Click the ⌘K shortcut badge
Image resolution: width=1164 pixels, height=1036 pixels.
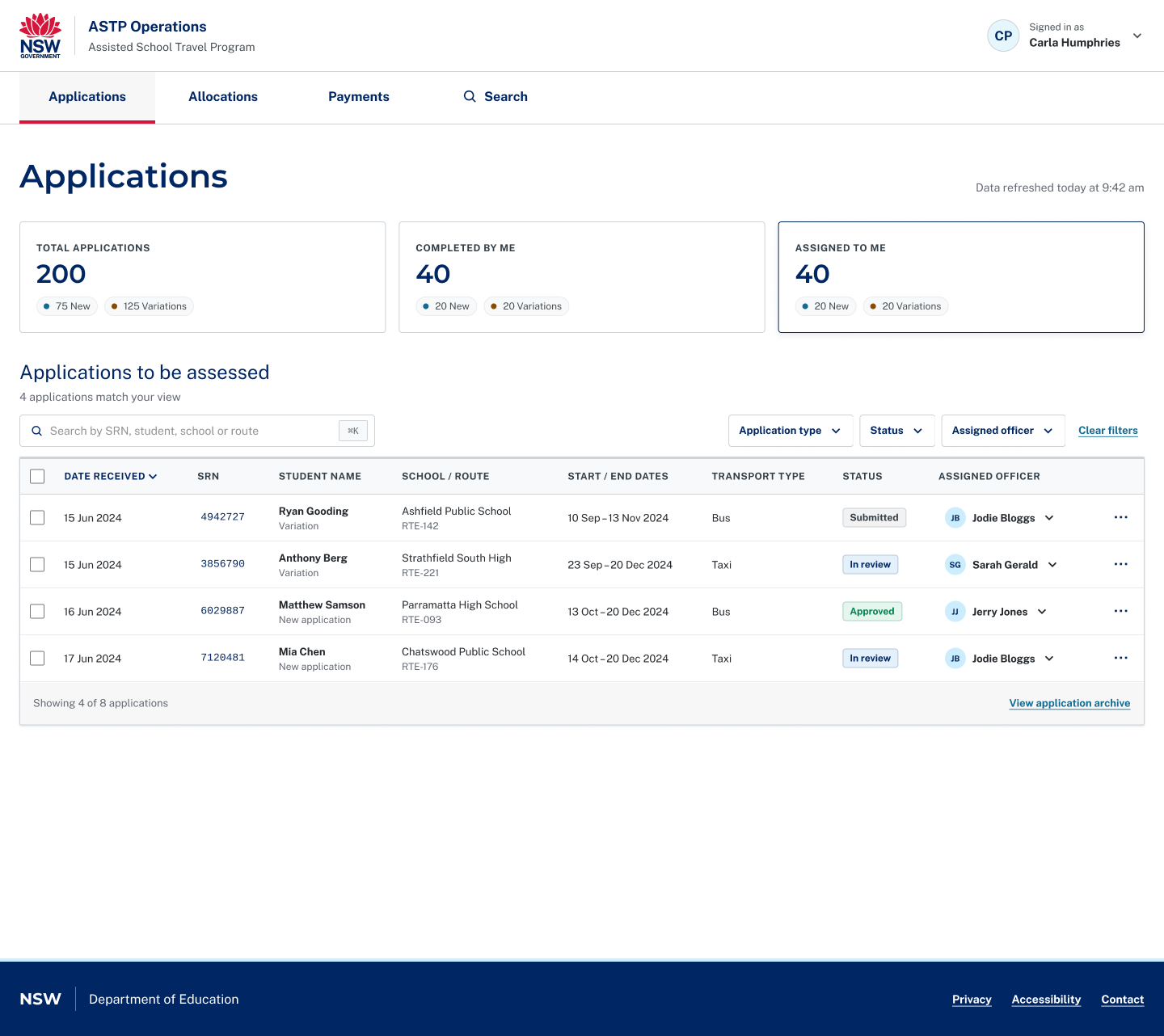click(x=353, y=431)
